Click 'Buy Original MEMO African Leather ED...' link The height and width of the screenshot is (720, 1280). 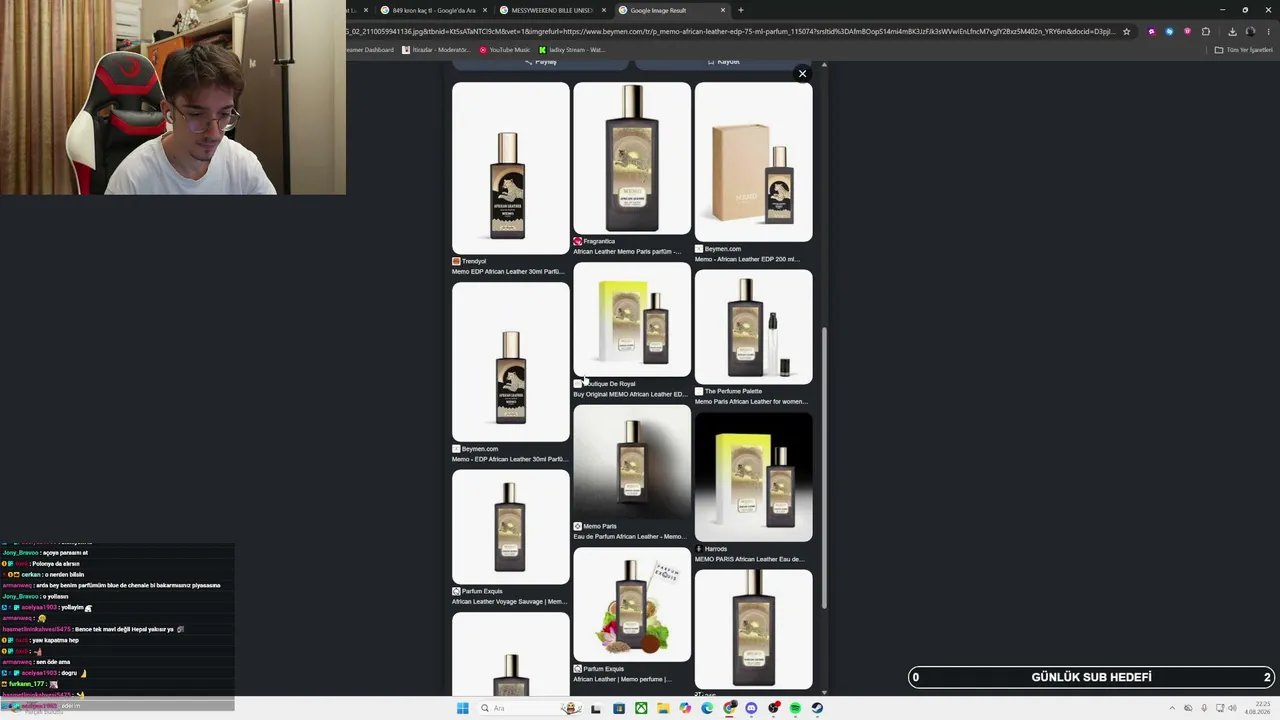(x=630, y=394)
